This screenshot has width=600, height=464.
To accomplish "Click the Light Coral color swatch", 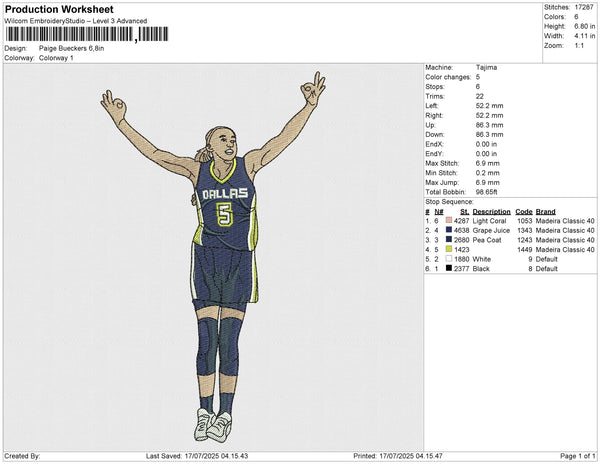I will click(449, 220).
